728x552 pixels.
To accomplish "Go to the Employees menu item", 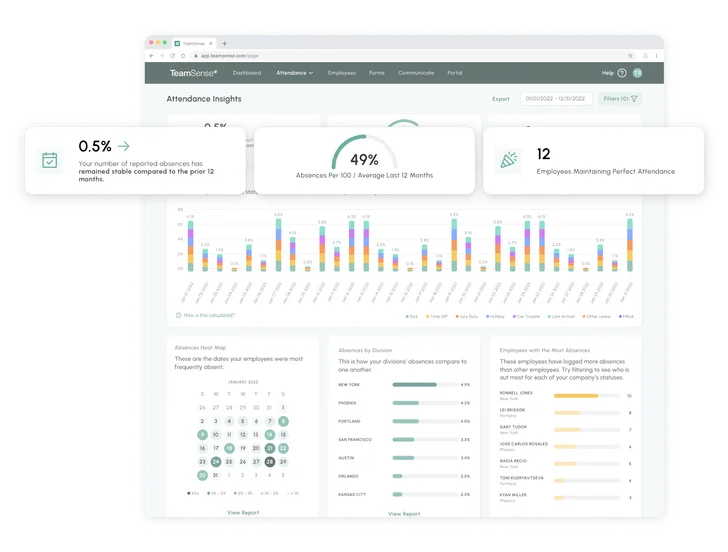I will (342, 73).
